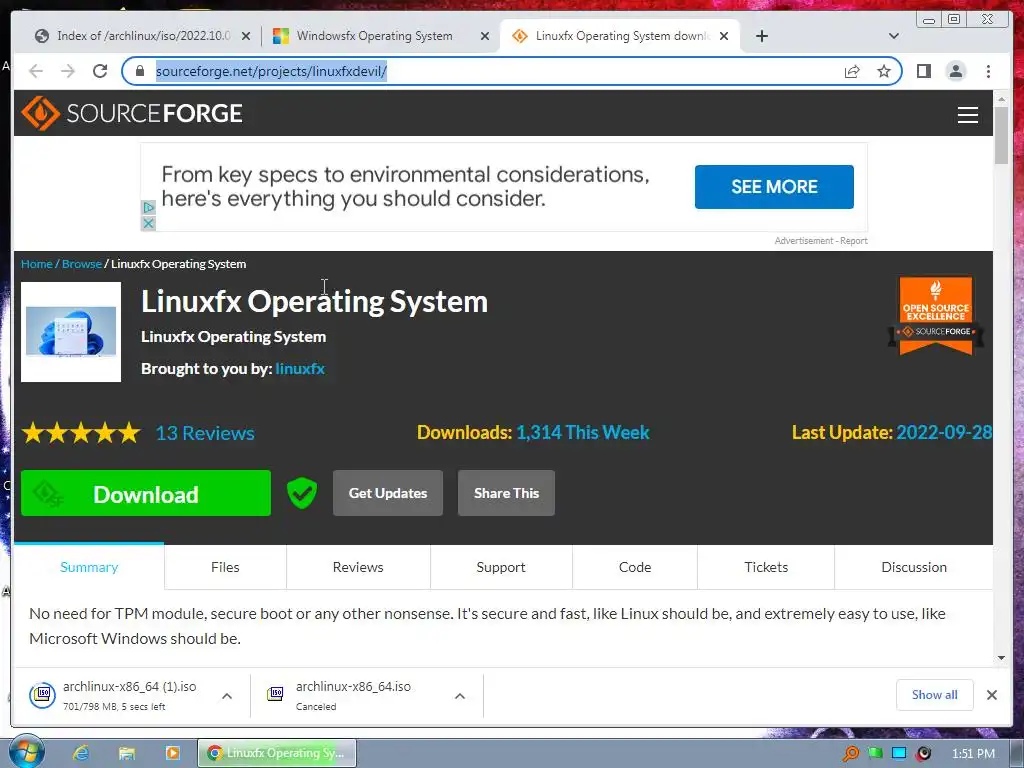
Task: Click the SEE MORE ad button
Action: coord(774,187)
